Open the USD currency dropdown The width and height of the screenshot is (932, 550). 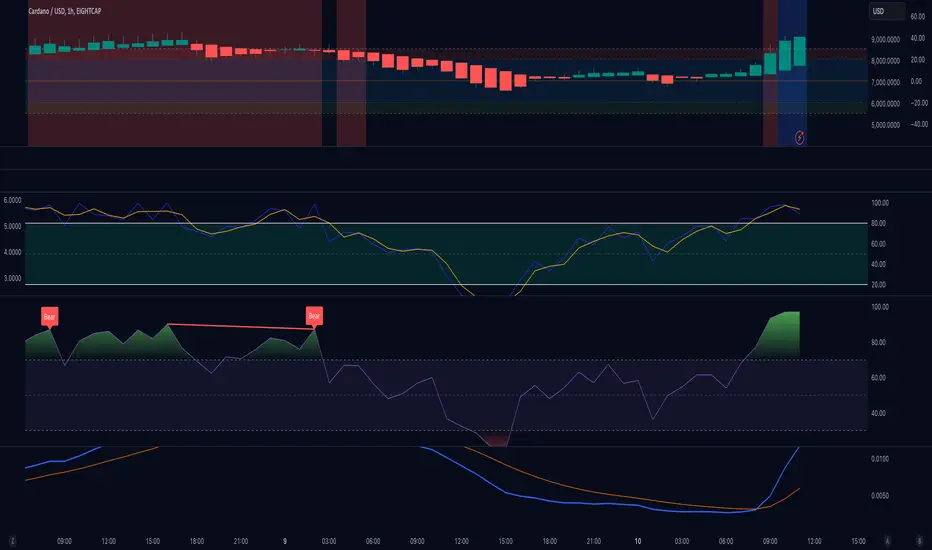point(886,11)
